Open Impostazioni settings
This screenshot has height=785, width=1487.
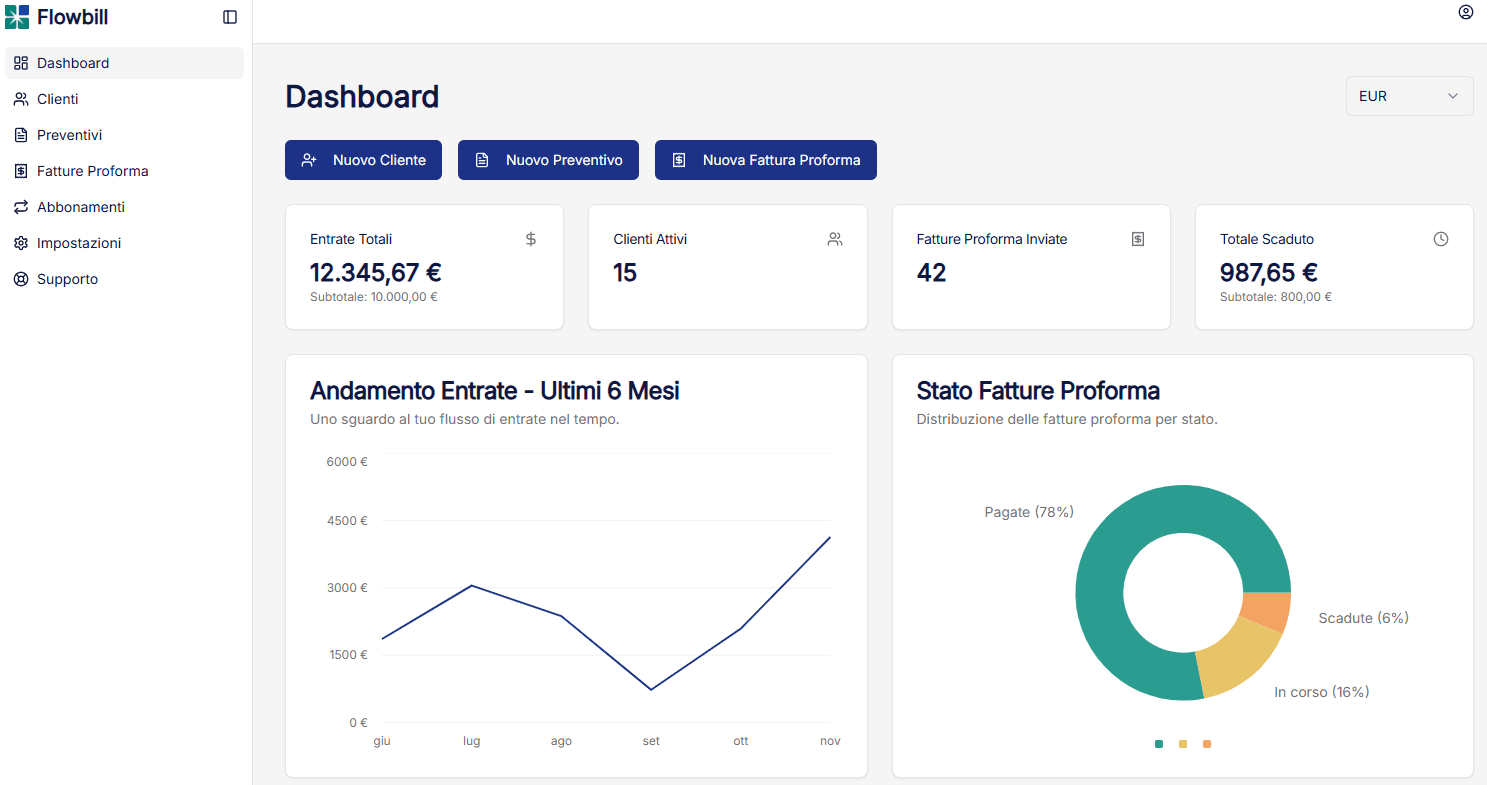click(x=78, y=242)
